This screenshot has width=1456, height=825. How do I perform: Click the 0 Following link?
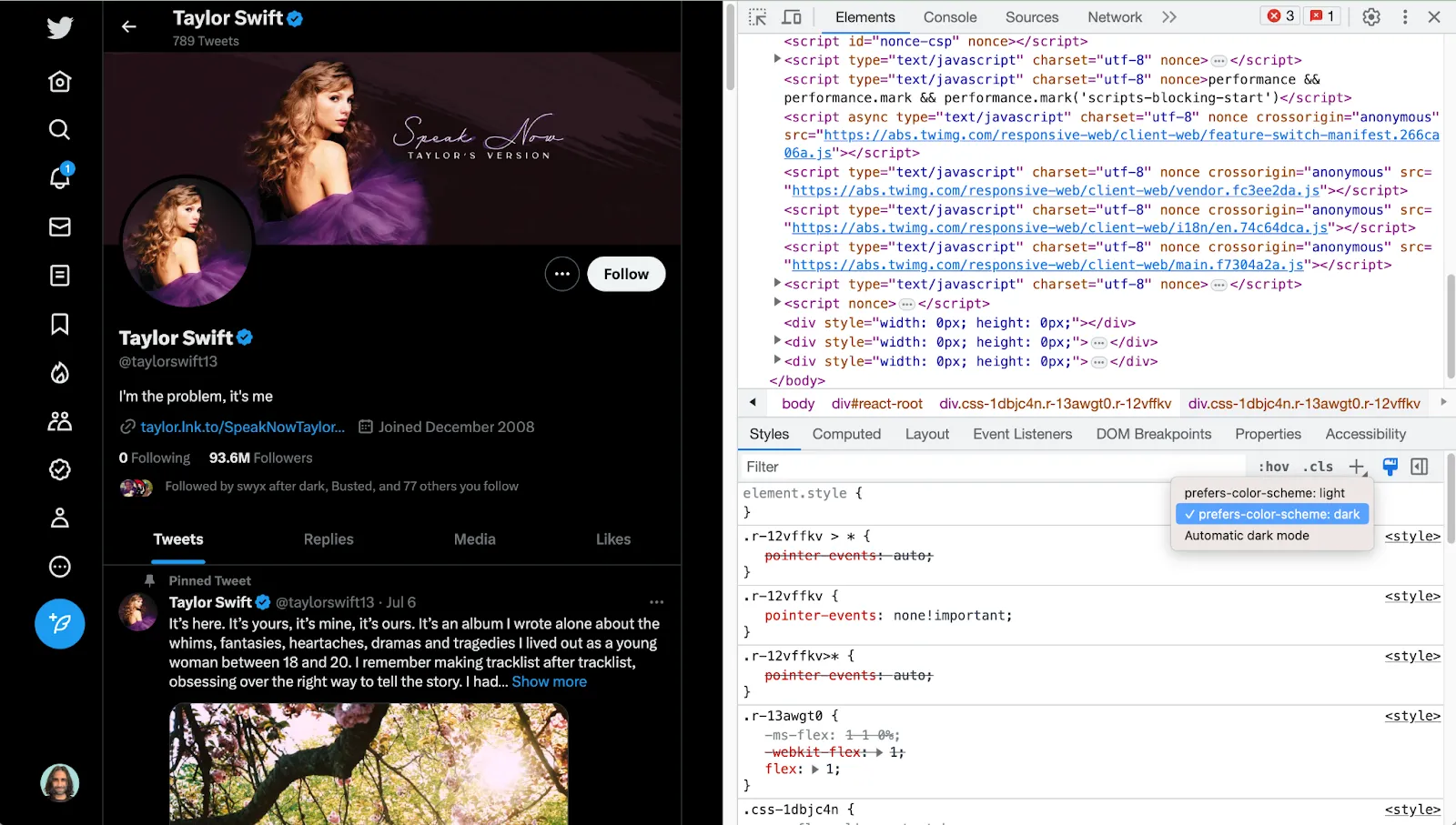click(x=155, y=458)
